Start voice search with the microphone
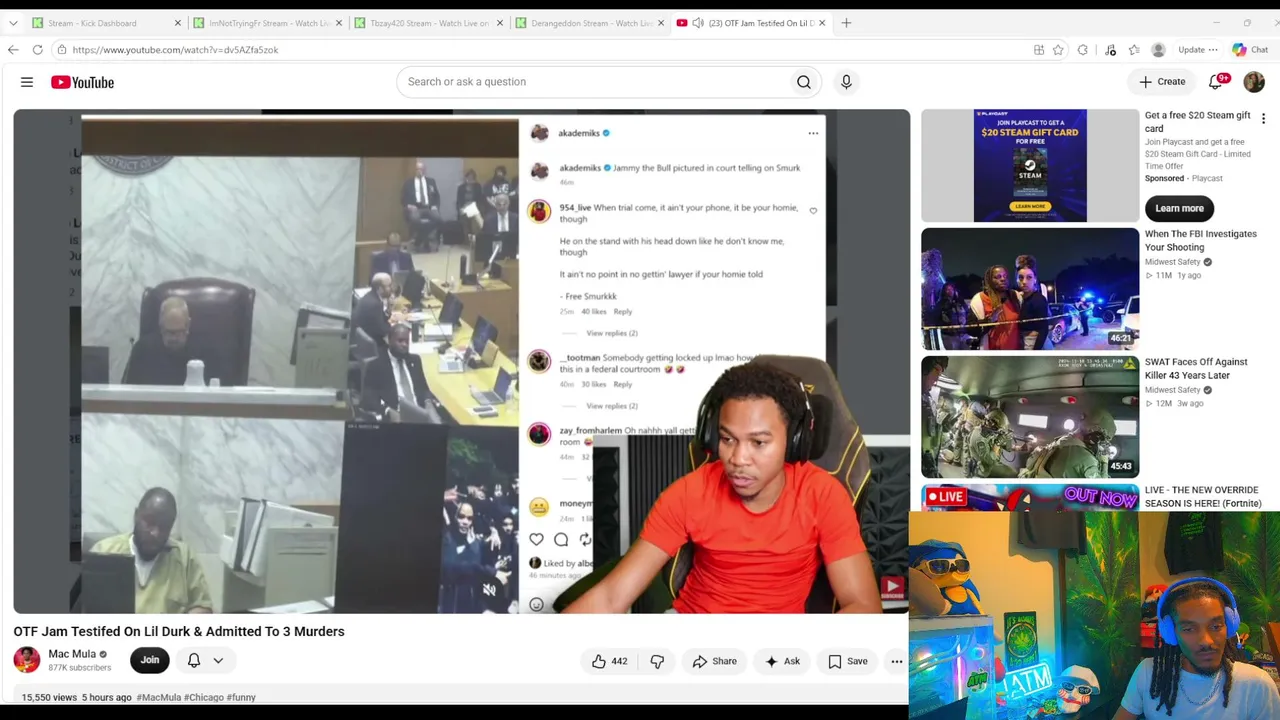Image resolution: width=1280 pixels, height=720 pixels. click(x=846, y=82)
